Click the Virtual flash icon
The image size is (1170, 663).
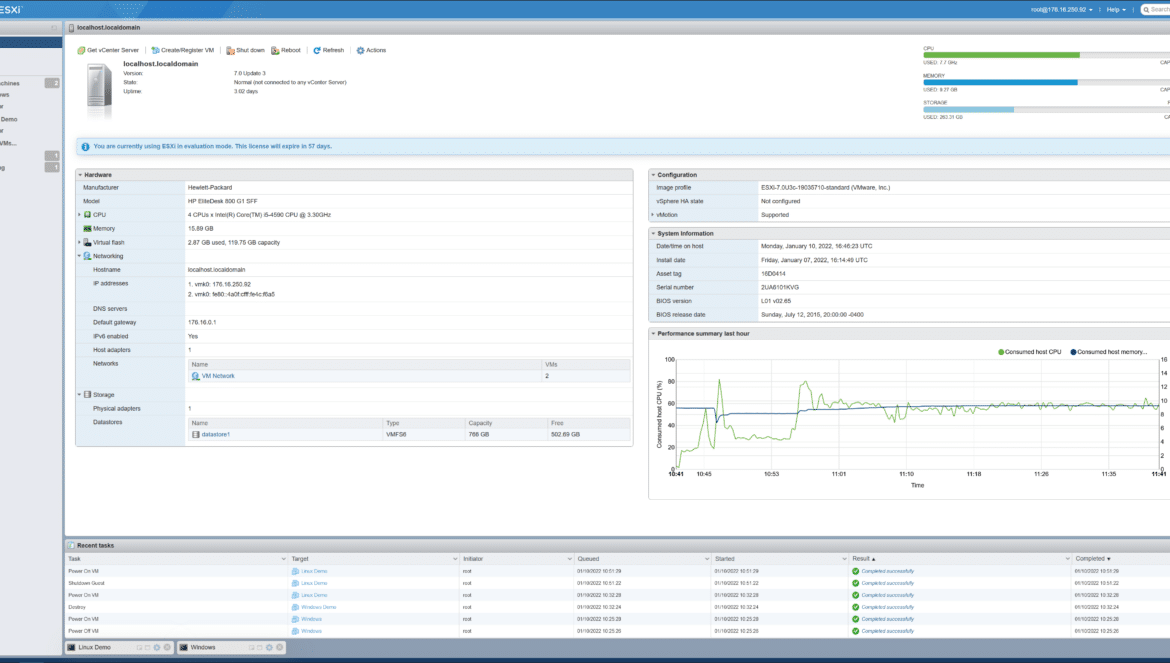87,242
